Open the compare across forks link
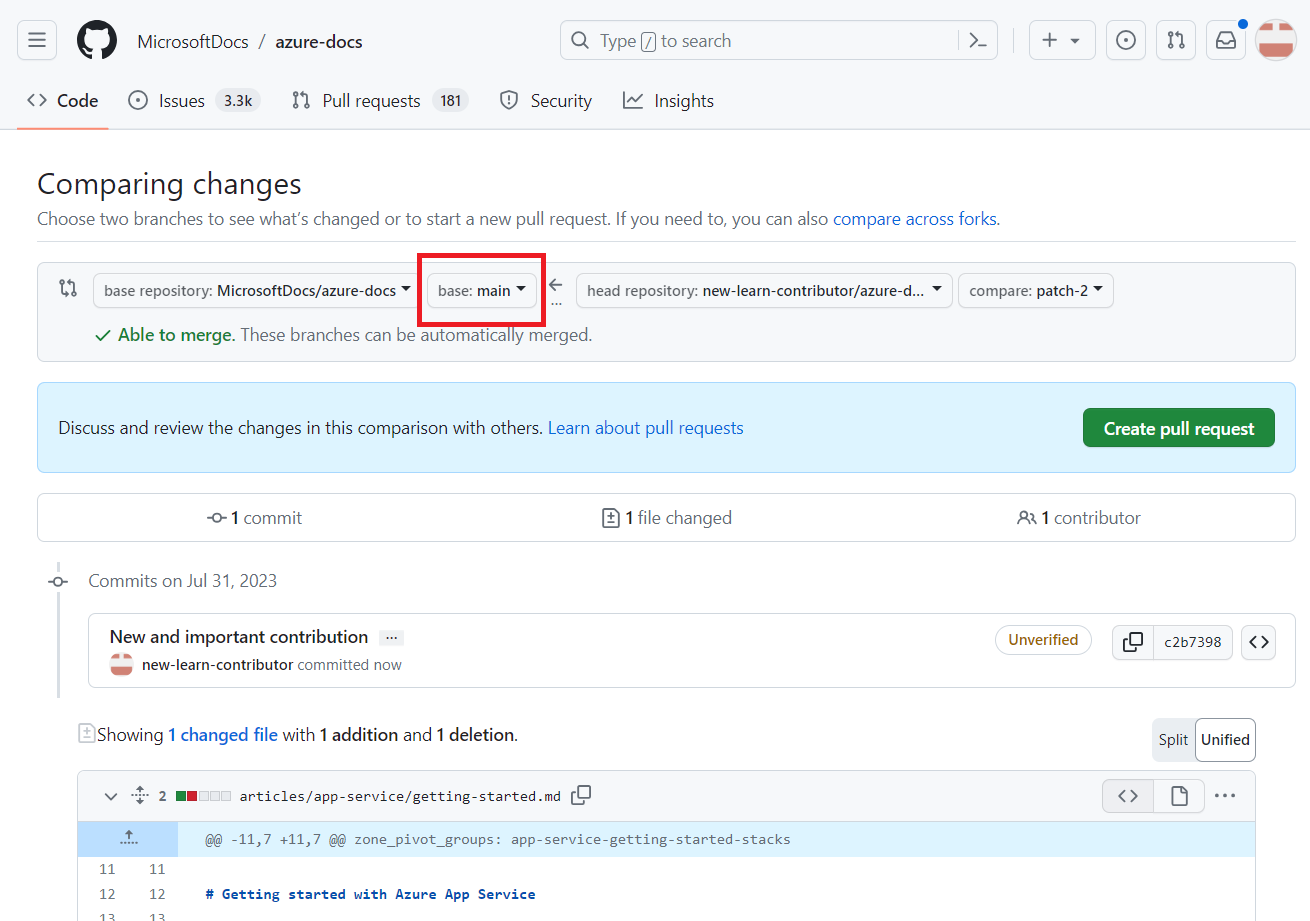Viewport: 1310px width, 921px height. point(914,218)
